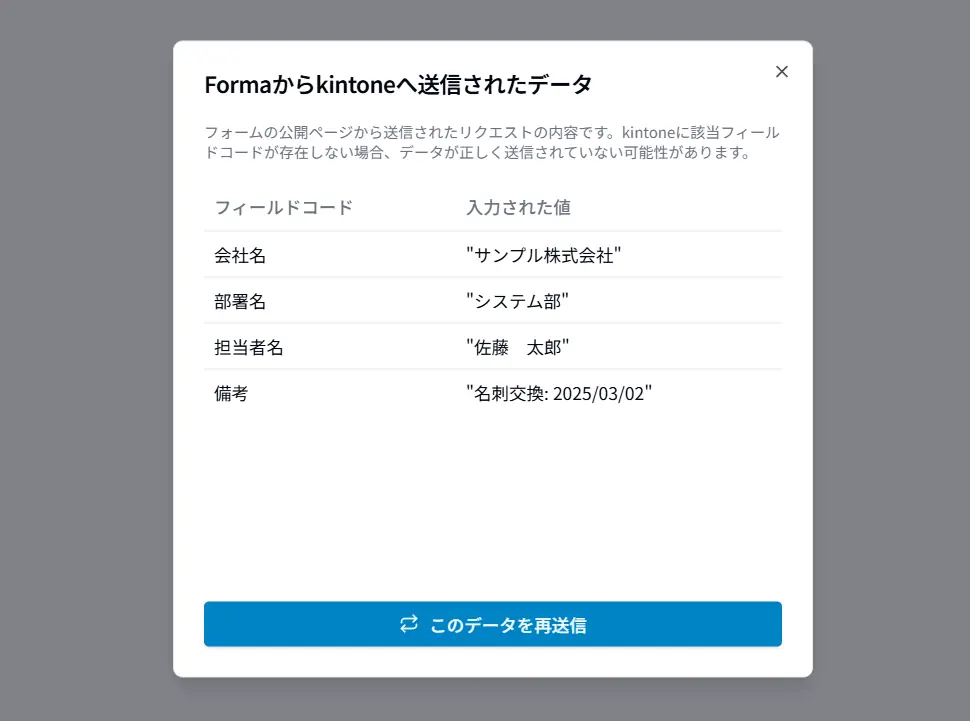Click the resend arrows icon on the blue button
Image resolution: width=970 pixels, height=721 pixels.
pyautogui.click(x=408, y=624)
